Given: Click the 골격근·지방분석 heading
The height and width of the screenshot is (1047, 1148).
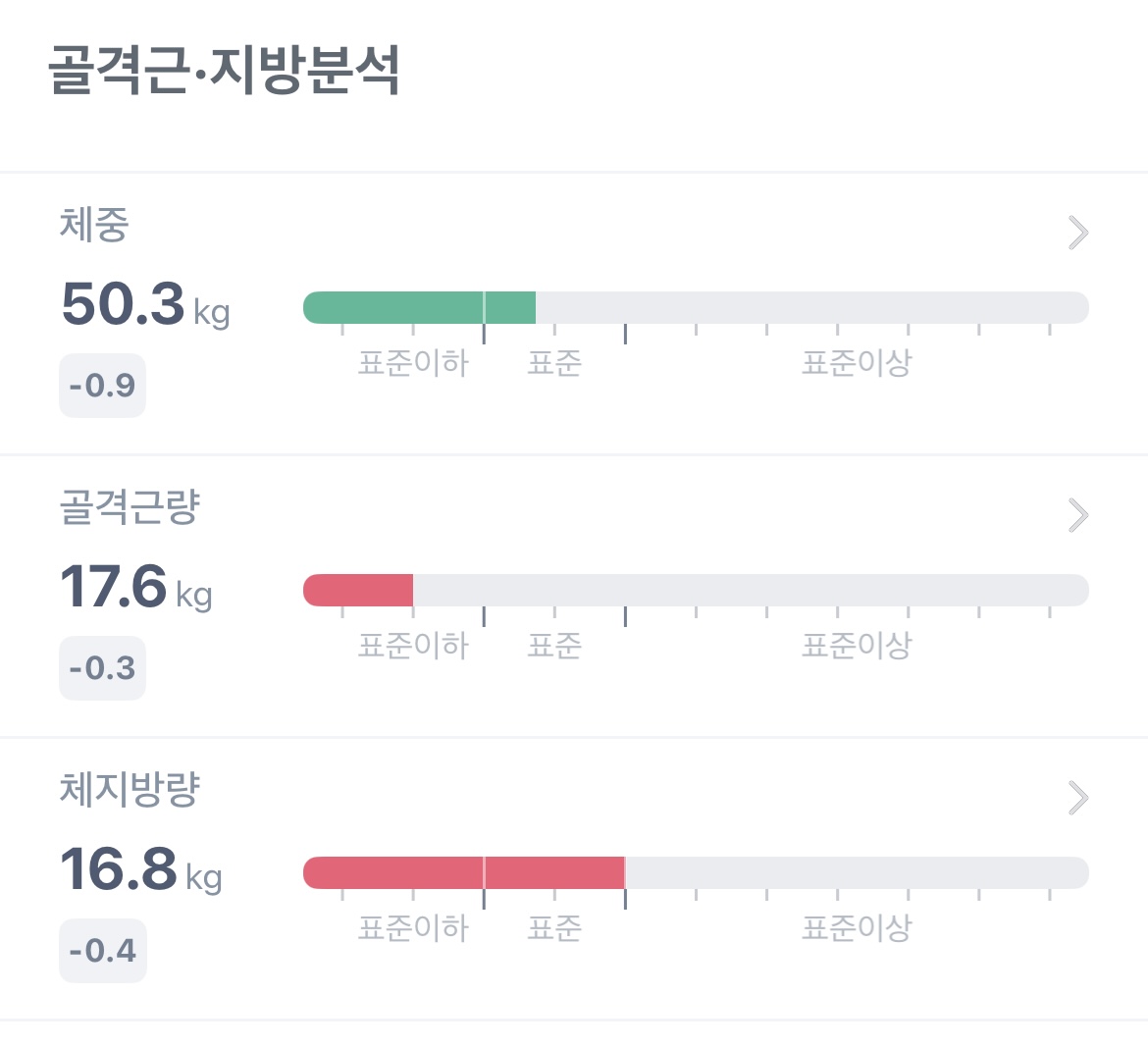Looking at the screenshot, I should tap(224, 71).
